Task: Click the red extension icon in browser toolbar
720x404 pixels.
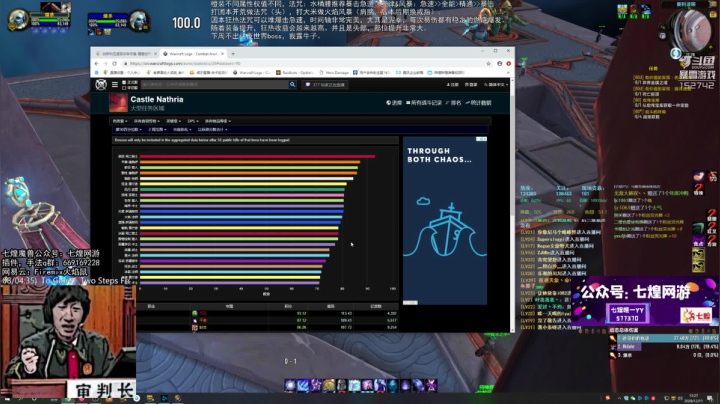Action: click(x=508, y=63)
